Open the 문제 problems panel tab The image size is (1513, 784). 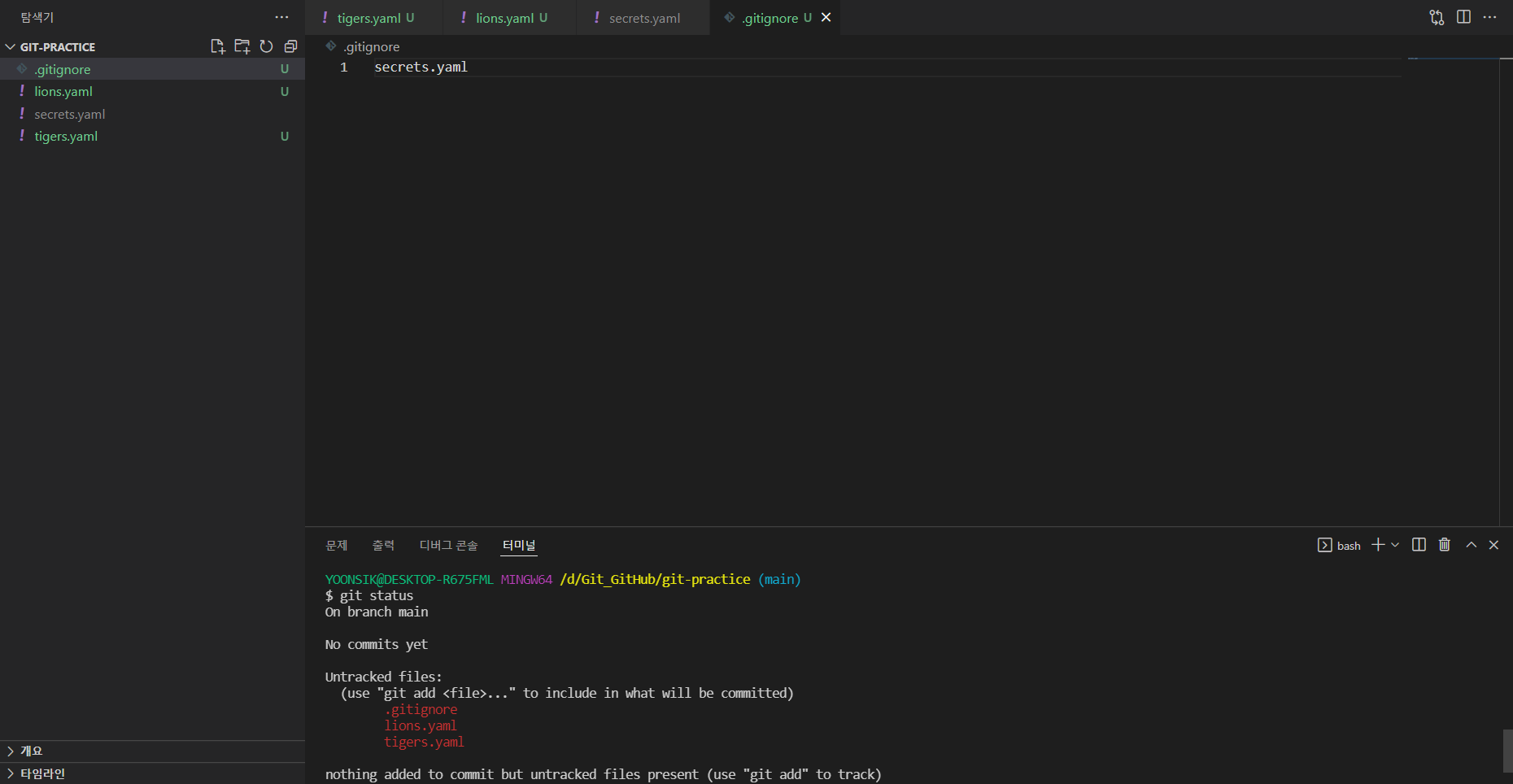pos(337,545)
